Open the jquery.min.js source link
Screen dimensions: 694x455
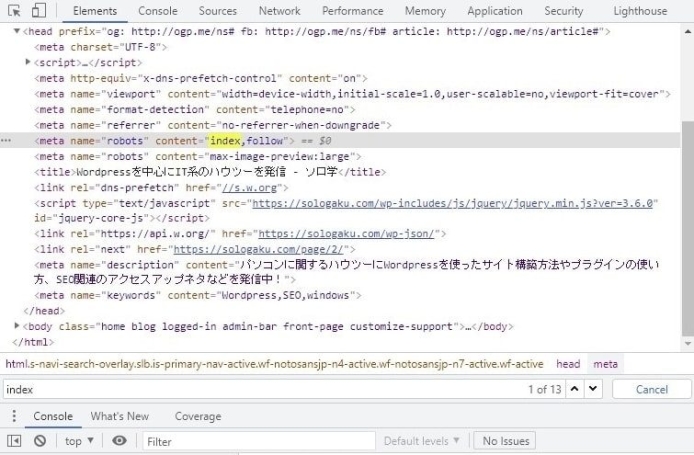[452, 203]
